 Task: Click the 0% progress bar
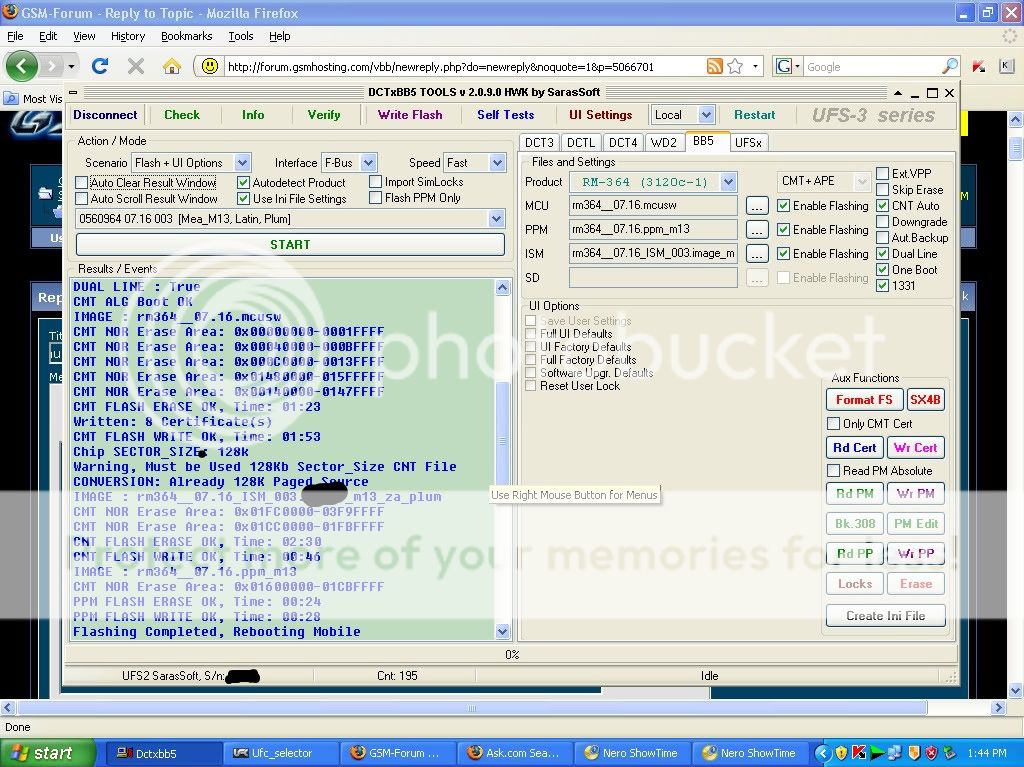tap(511, 655)
